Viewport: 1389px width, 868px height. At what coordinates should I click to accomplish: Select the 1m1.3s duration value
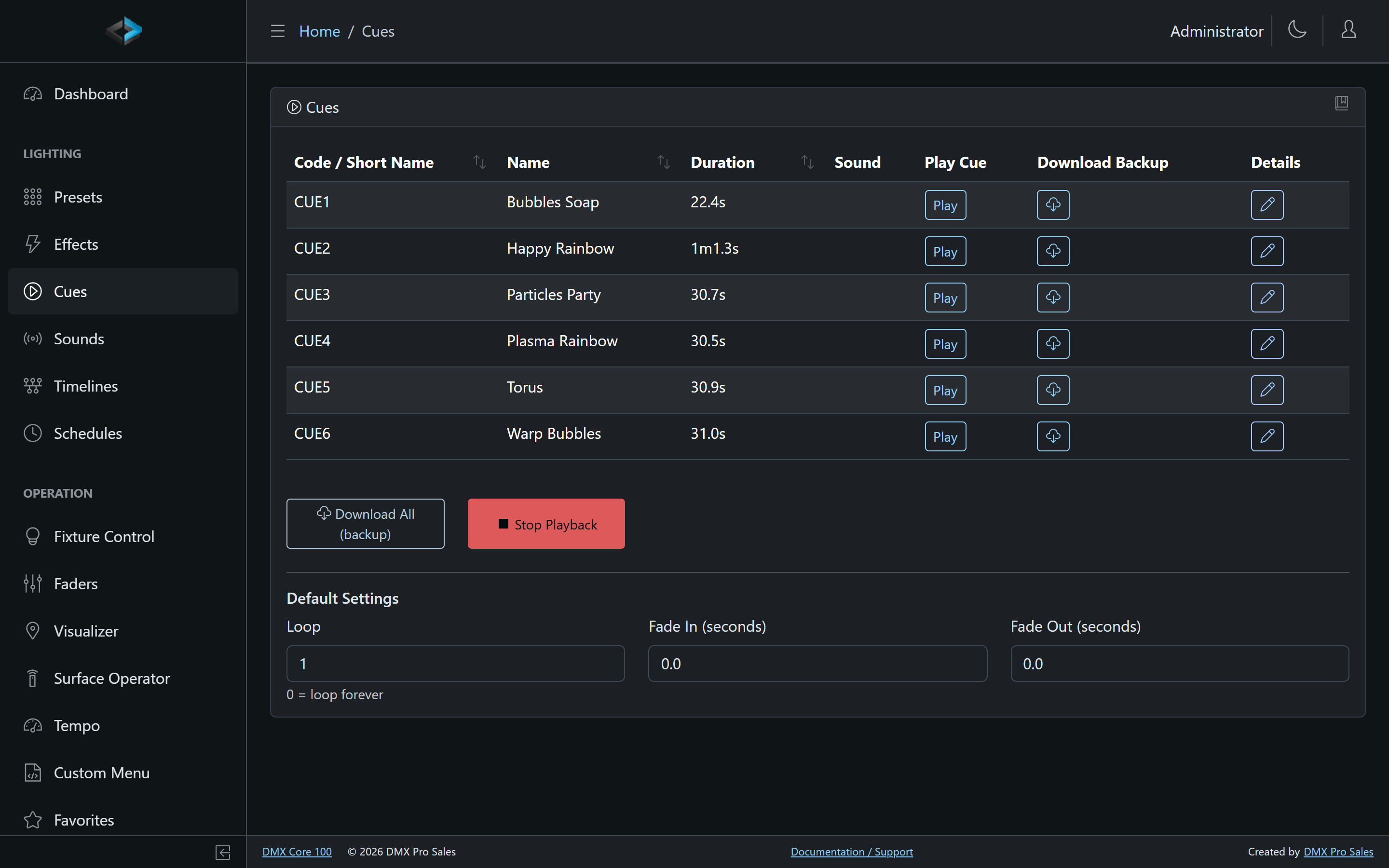(x=714, y=248)
